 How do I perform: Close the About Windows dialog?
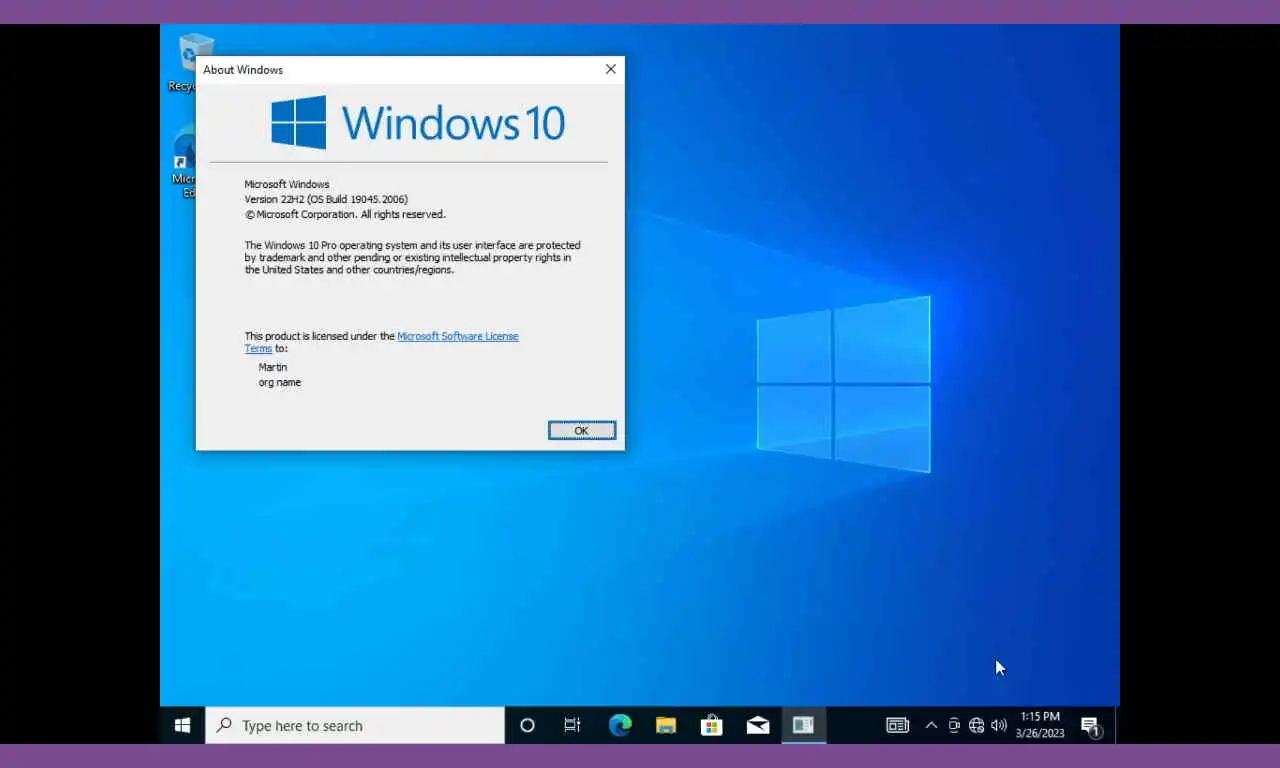tap(610, 69)
